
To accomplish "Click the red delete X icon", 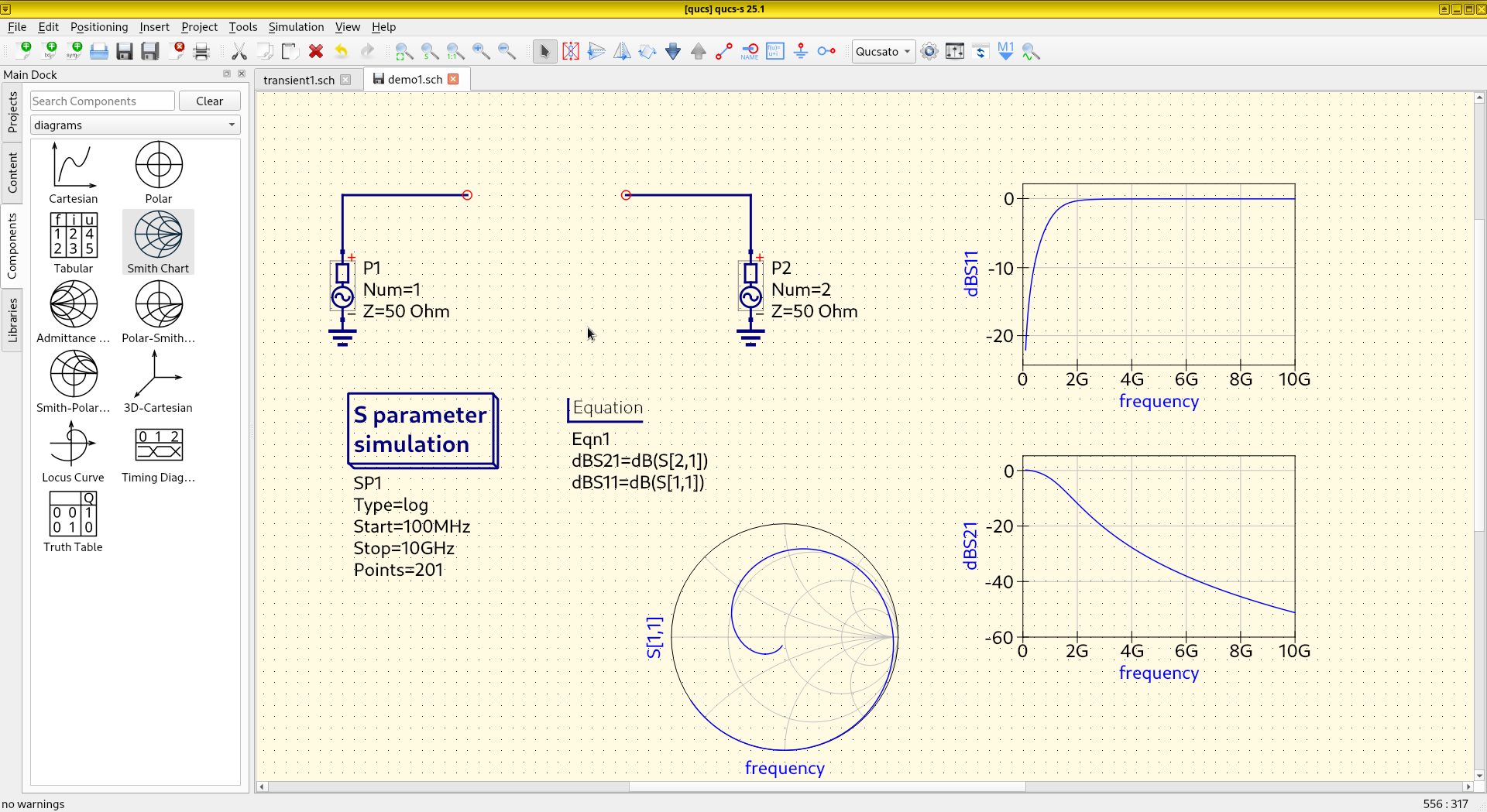I will coord(316,52).
